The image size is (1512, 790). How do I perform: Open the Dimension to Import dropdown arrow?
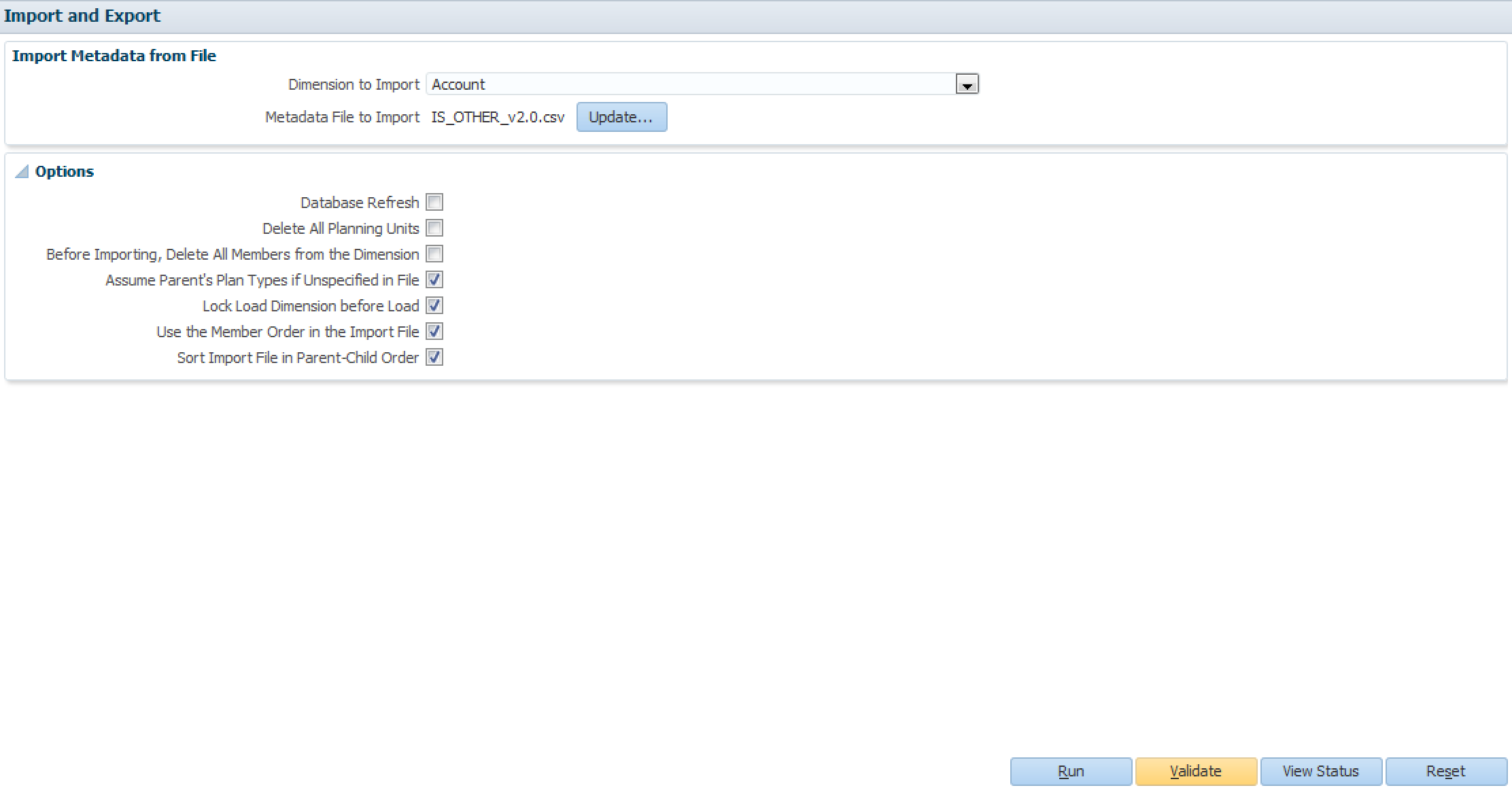tap(967, 84)
